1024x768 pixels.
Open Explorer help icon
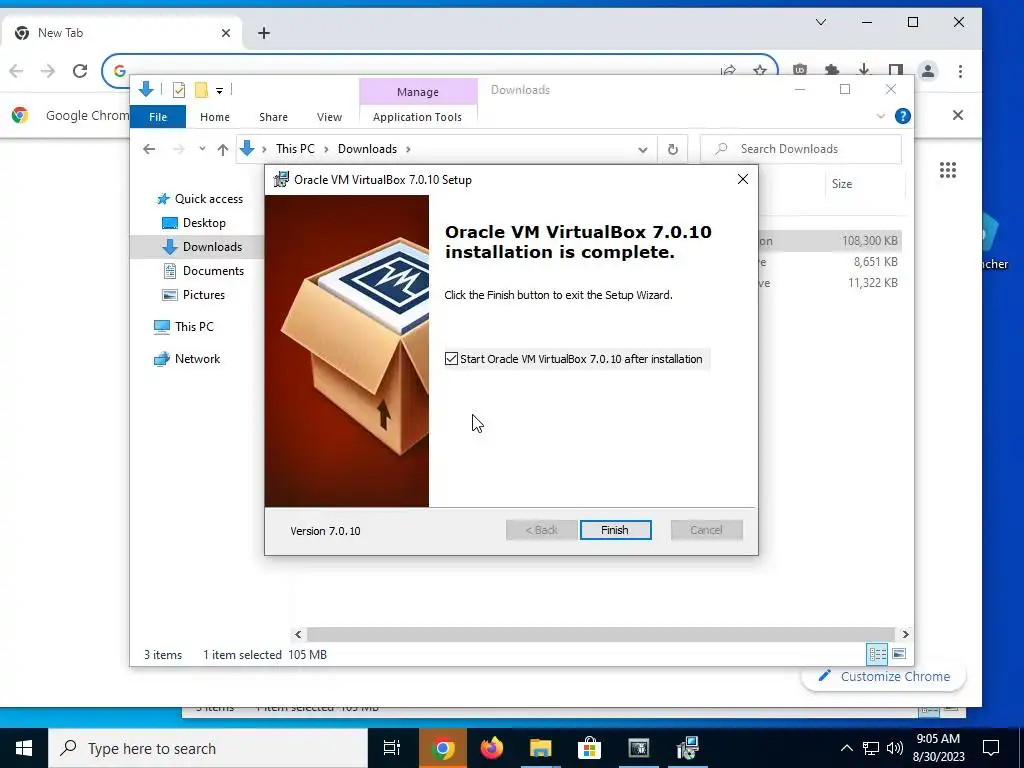pyautogui.click(x=903, y=116)
